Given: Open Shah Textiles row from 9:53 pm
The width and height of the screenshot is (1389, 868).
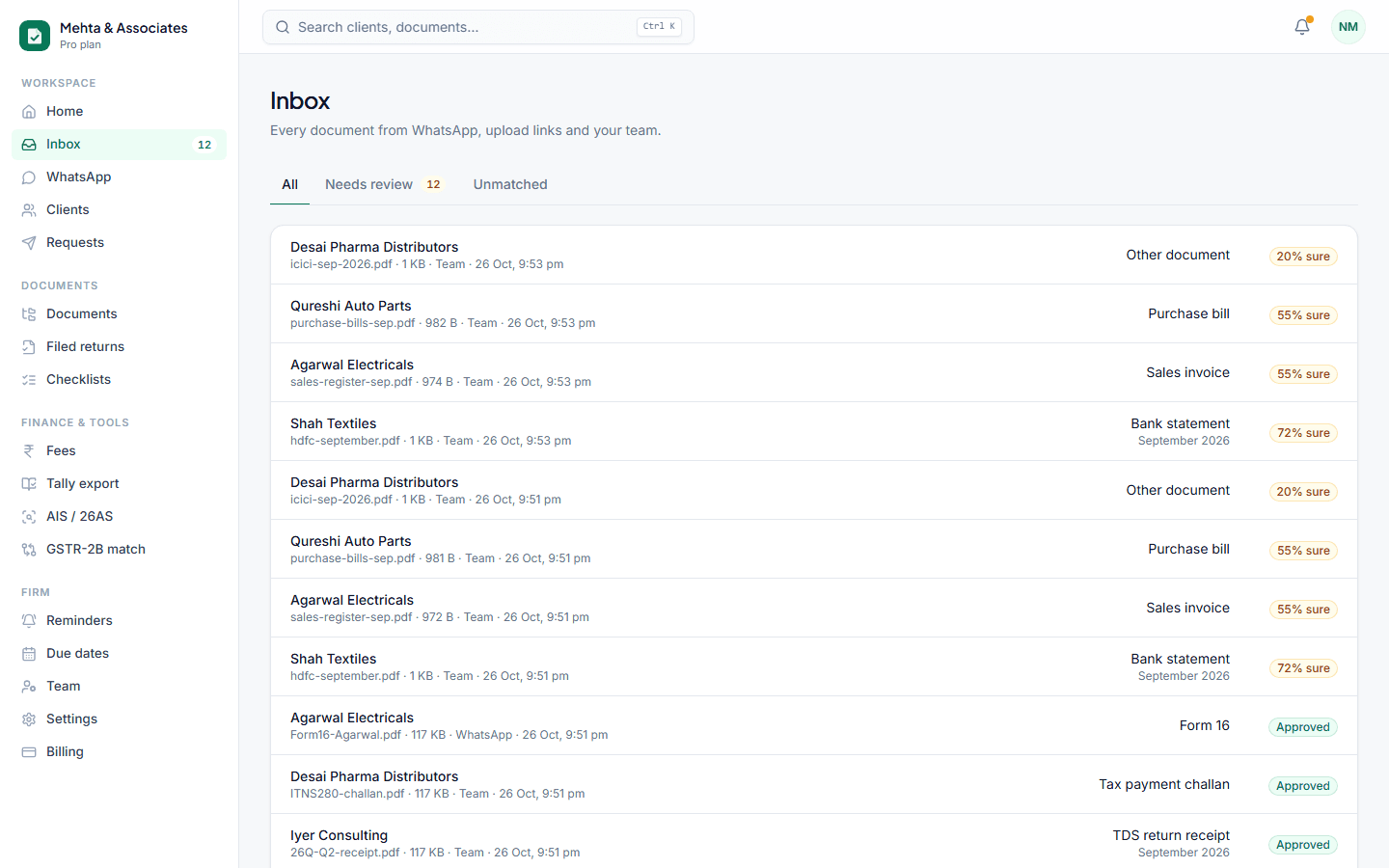Looking at the screenshot, I should 814,431.
